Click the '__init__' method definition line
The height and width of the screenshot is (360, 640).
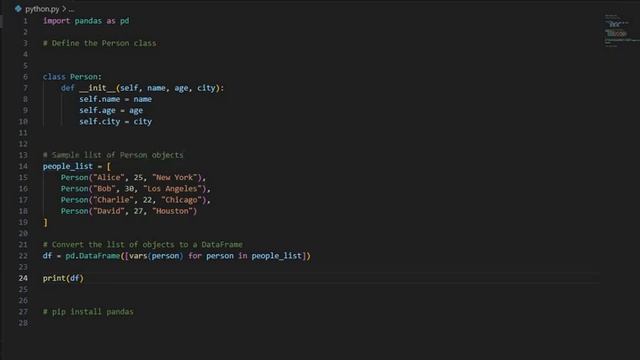point(142,88)
